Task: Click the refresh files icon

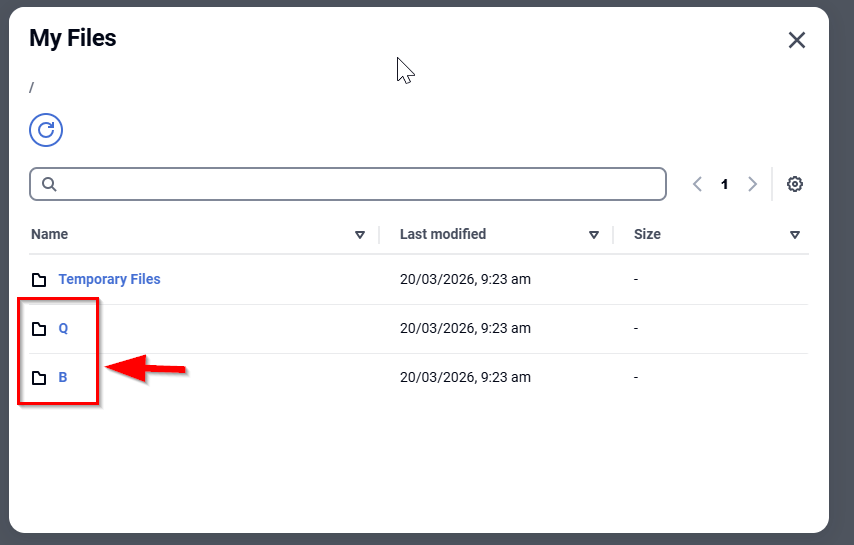Action: 46,129
